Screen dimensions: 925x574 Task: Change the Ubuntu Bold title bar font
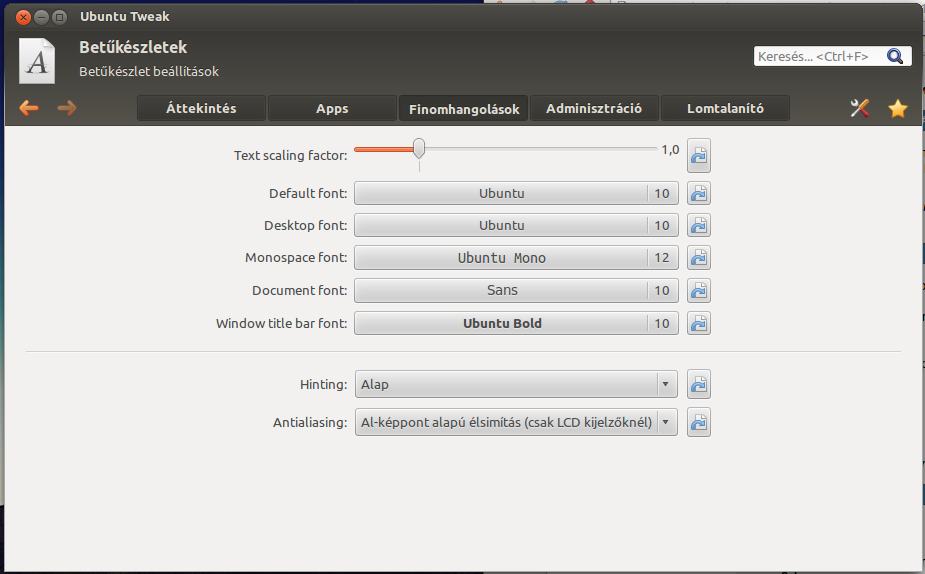click(516, 323)
